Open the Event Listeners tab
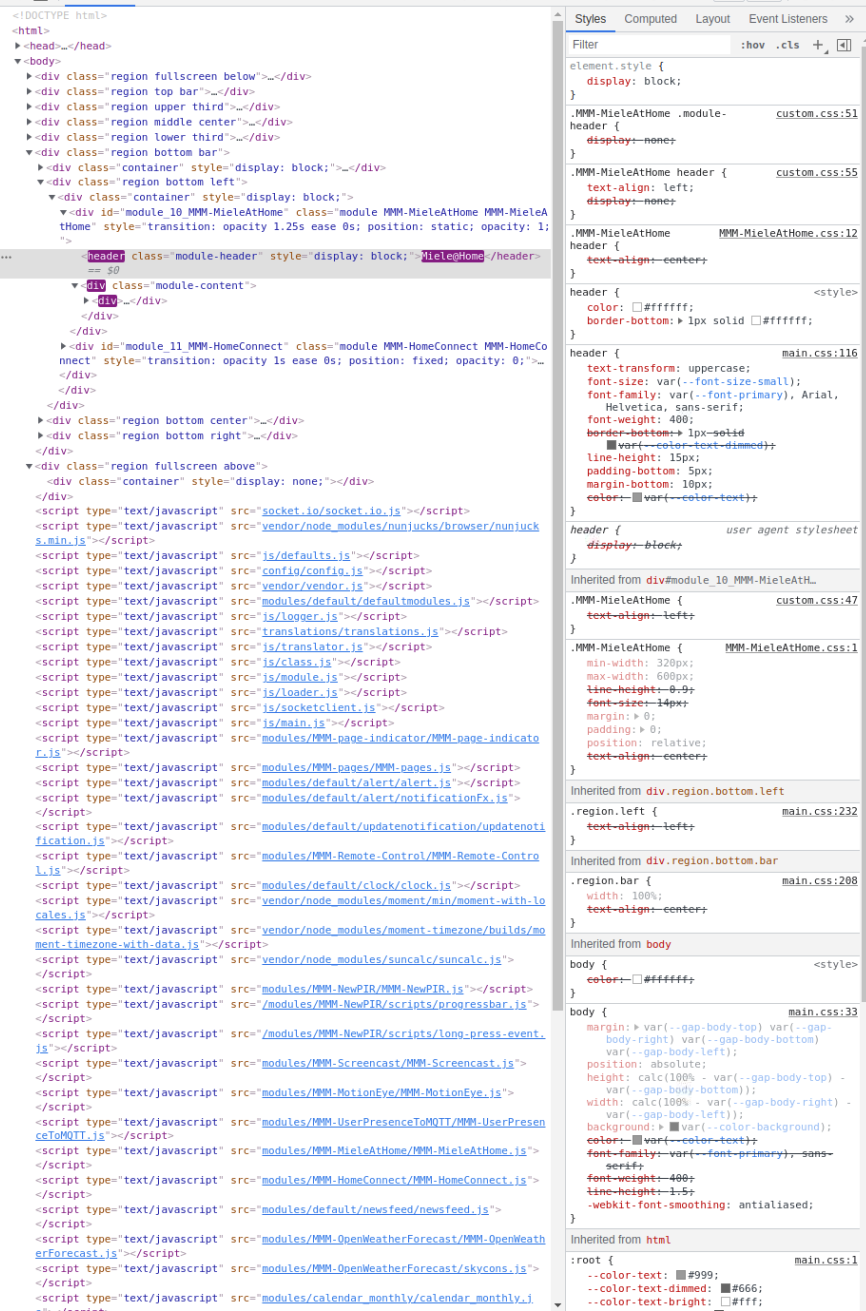 [x=787, y=19]
